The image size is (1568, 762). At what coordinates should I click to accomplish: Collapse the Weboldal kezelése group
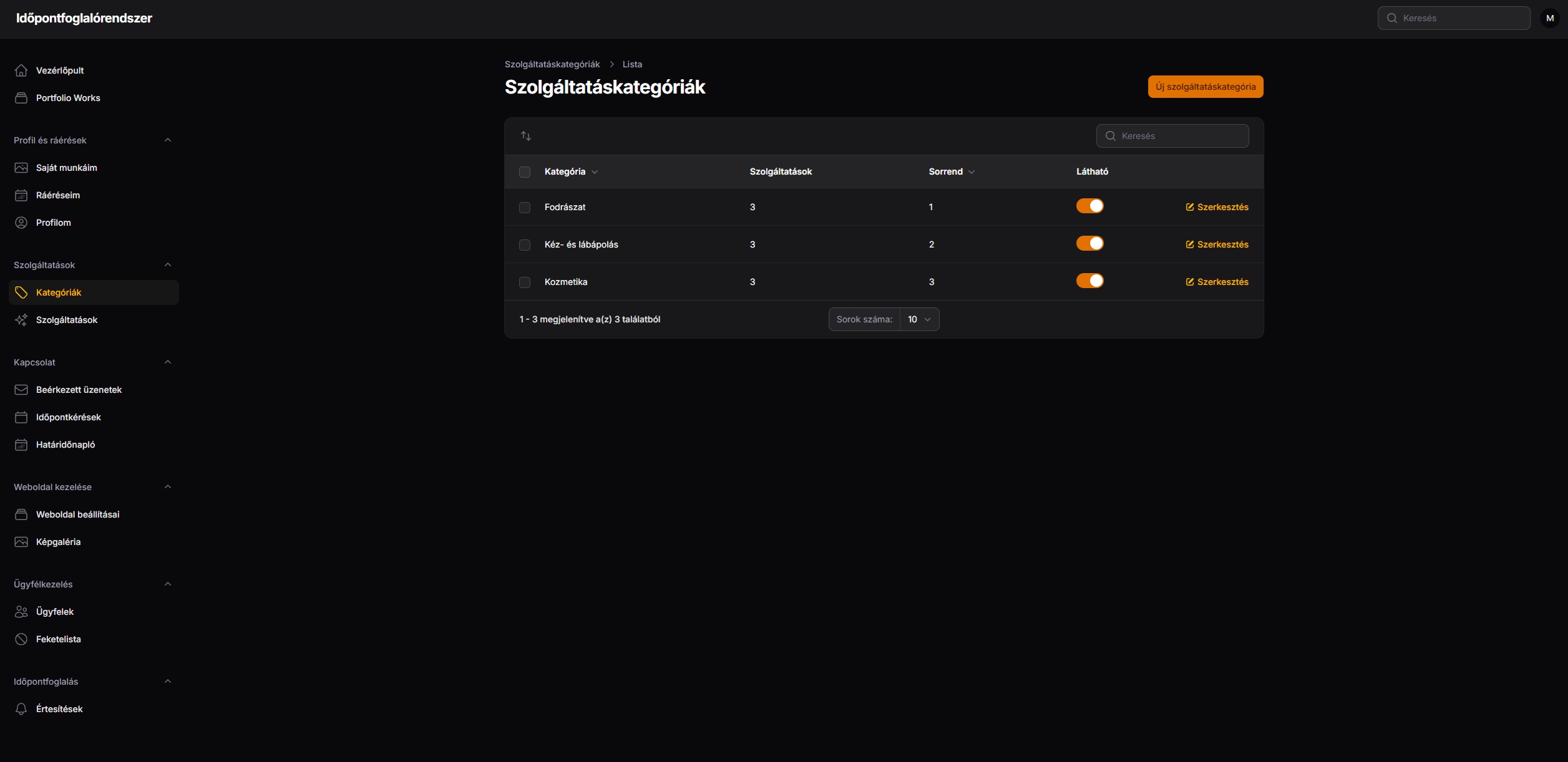click(167, 487)
